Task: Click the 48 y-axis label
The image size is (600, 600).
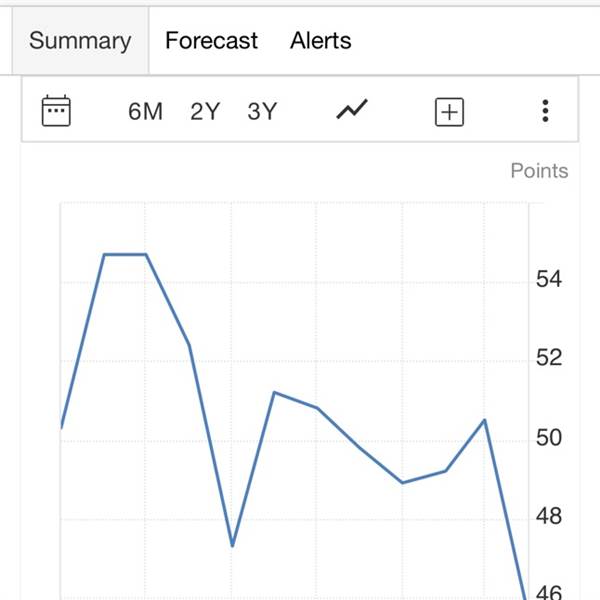Action: pyautogui.click(x=549, y=516)
